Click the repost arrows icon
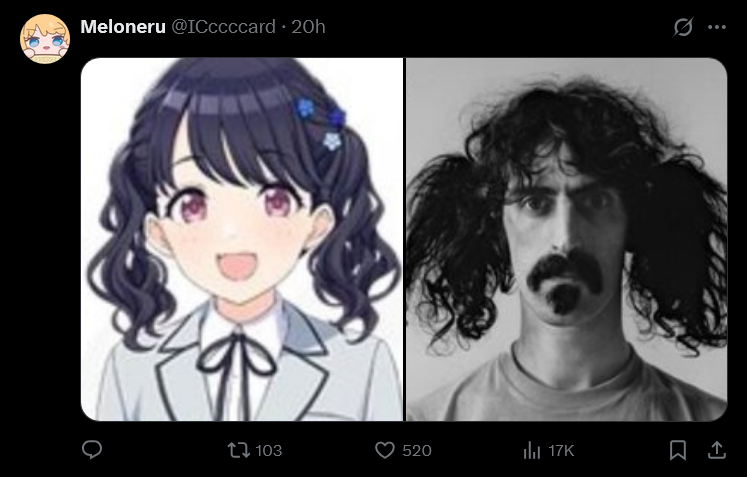Viewport: 747px width, 477px height. pyautogui.click(x=238, y=450)
